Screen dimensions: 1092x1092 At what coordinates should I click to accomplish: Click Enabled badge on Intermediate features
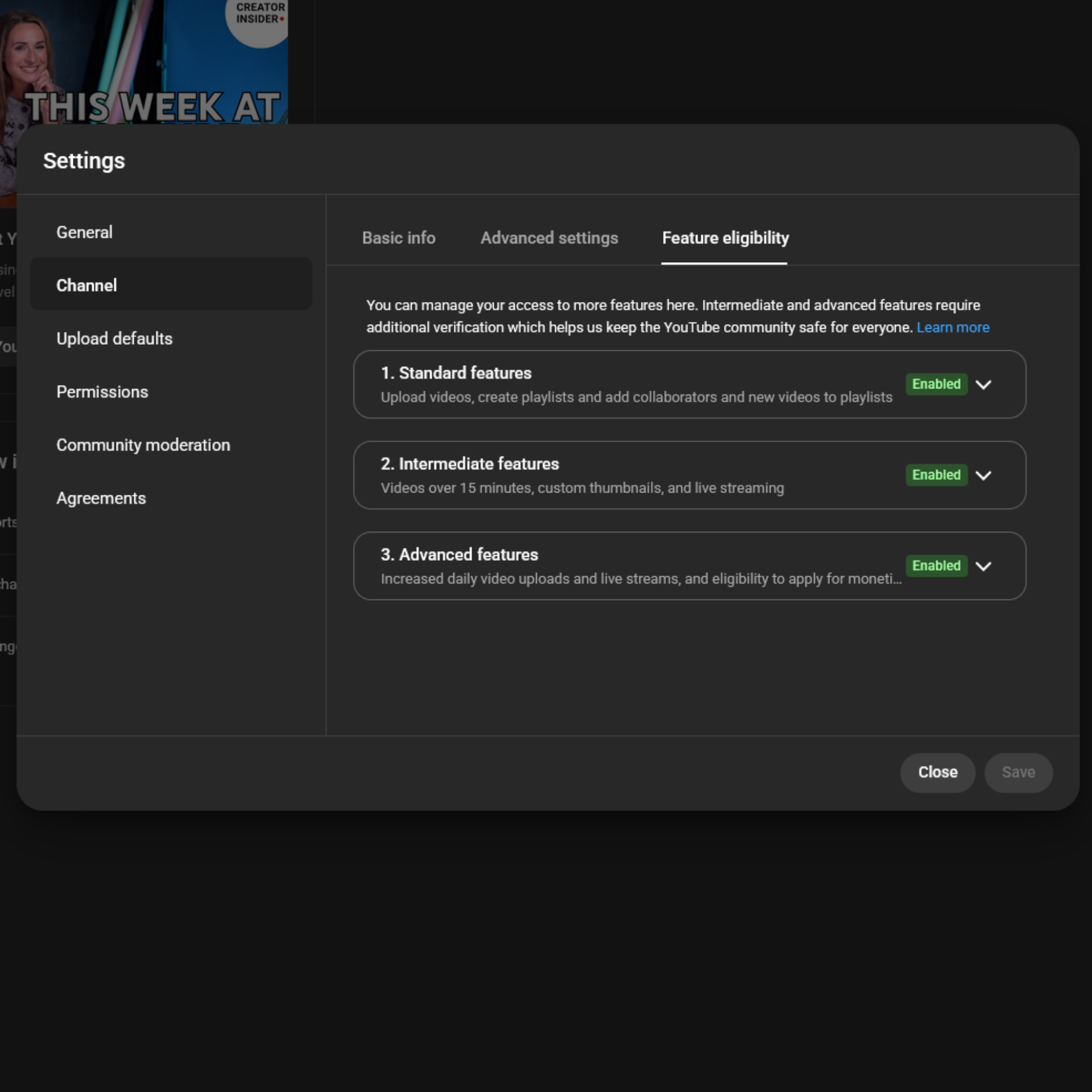point(936,475)
